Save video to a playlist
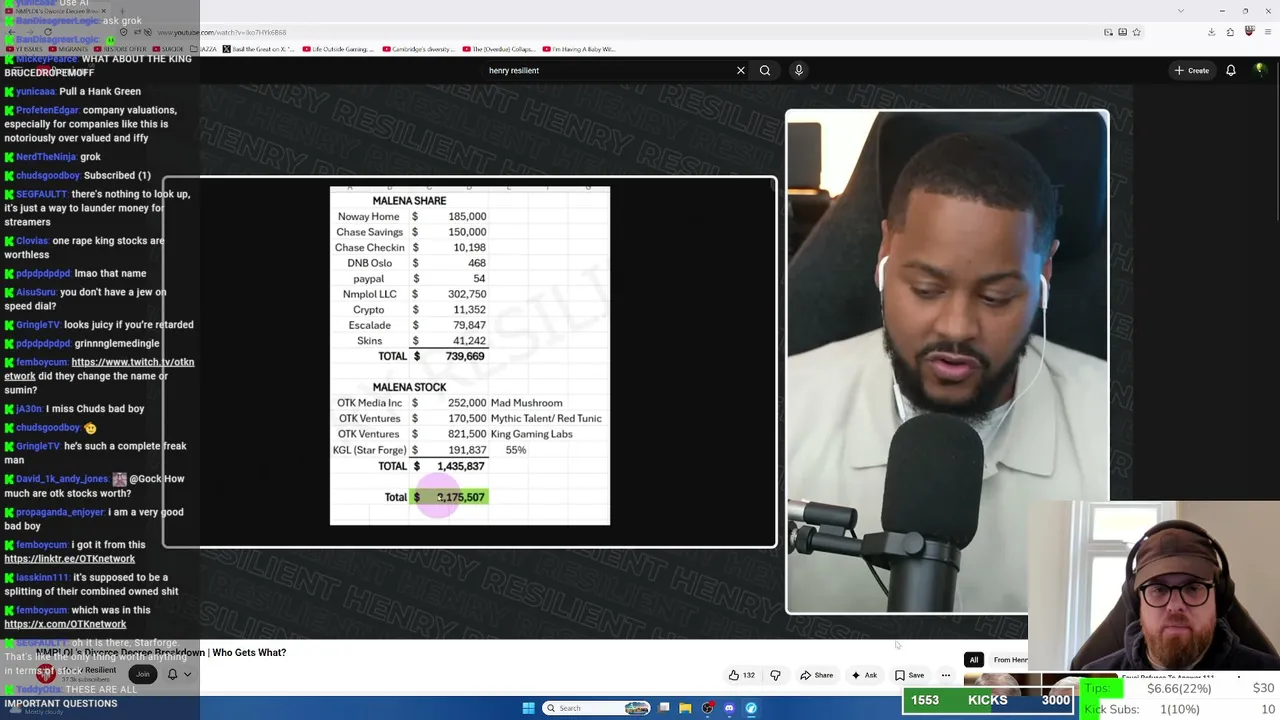Screen dimensions: 1280x720 click(x=909, y=675)
